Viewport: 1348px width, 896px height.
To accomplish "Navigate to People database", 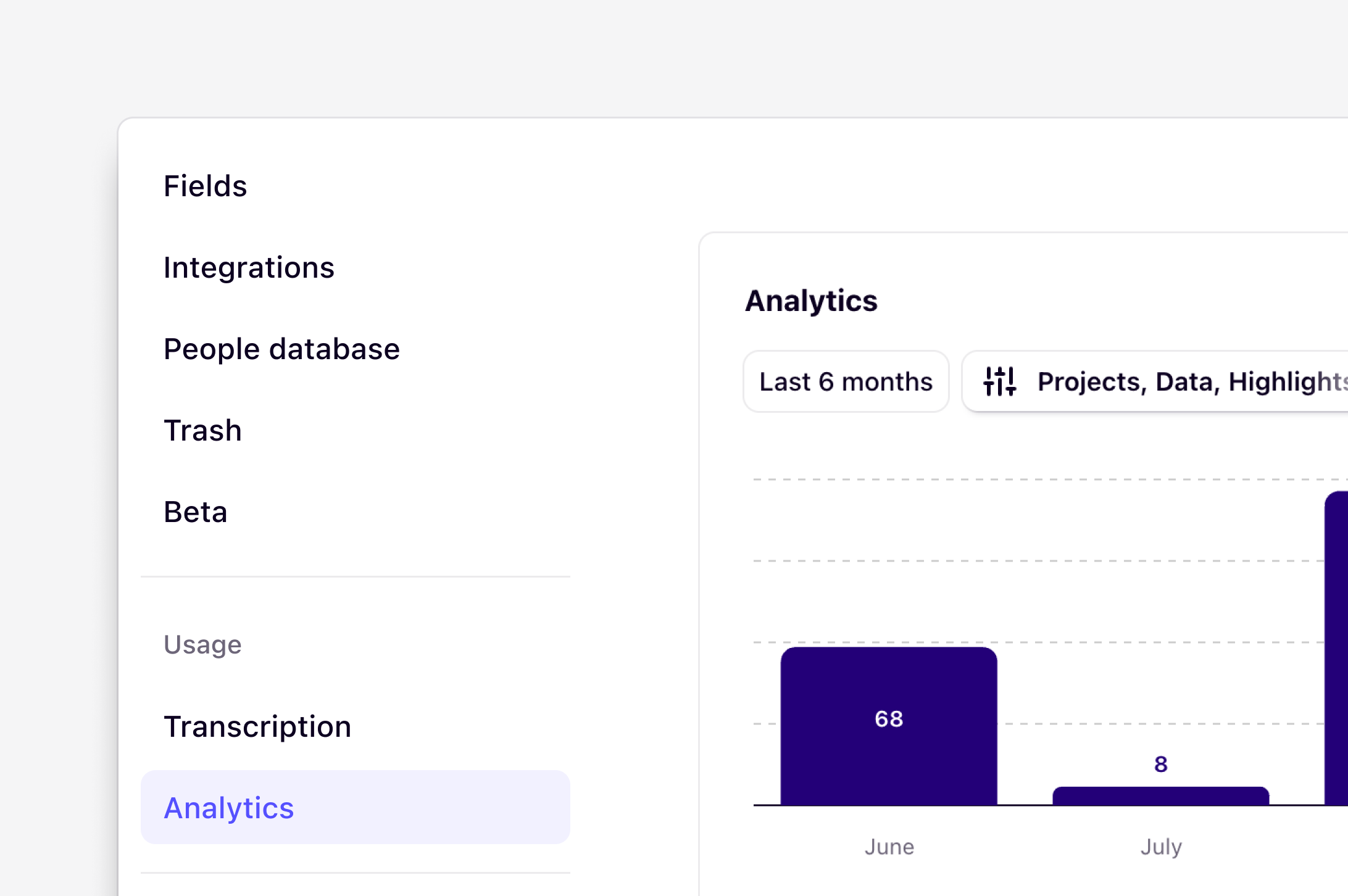I will tap(281, 348).
